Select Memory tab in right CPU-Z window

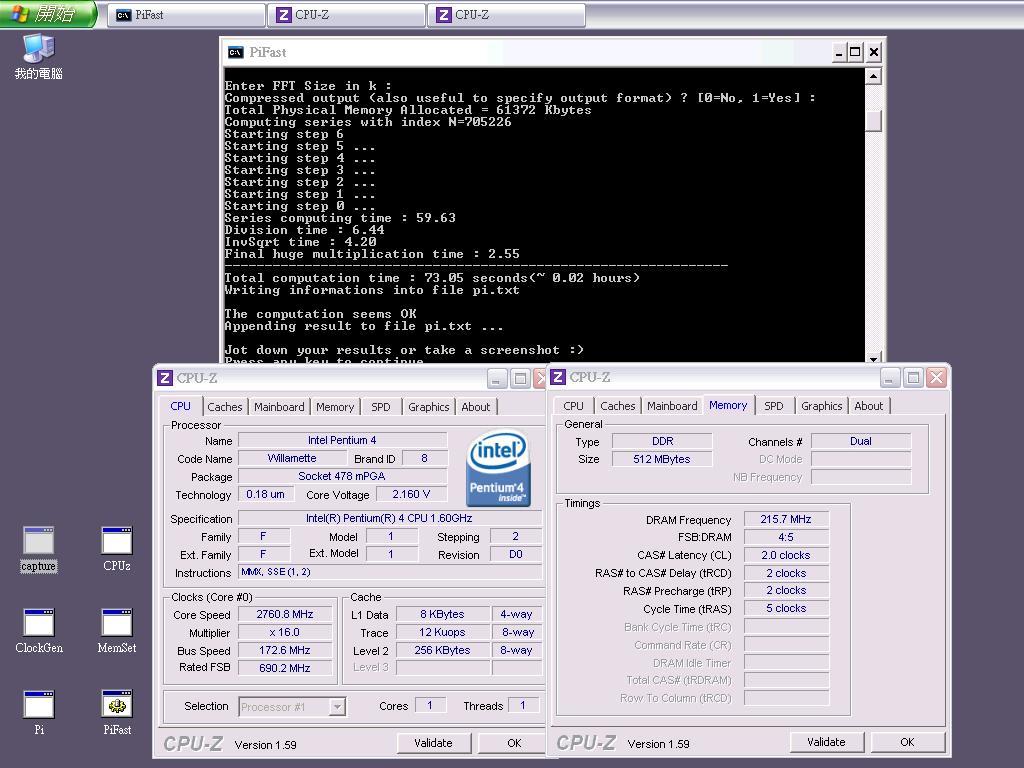tap(728, 405)
